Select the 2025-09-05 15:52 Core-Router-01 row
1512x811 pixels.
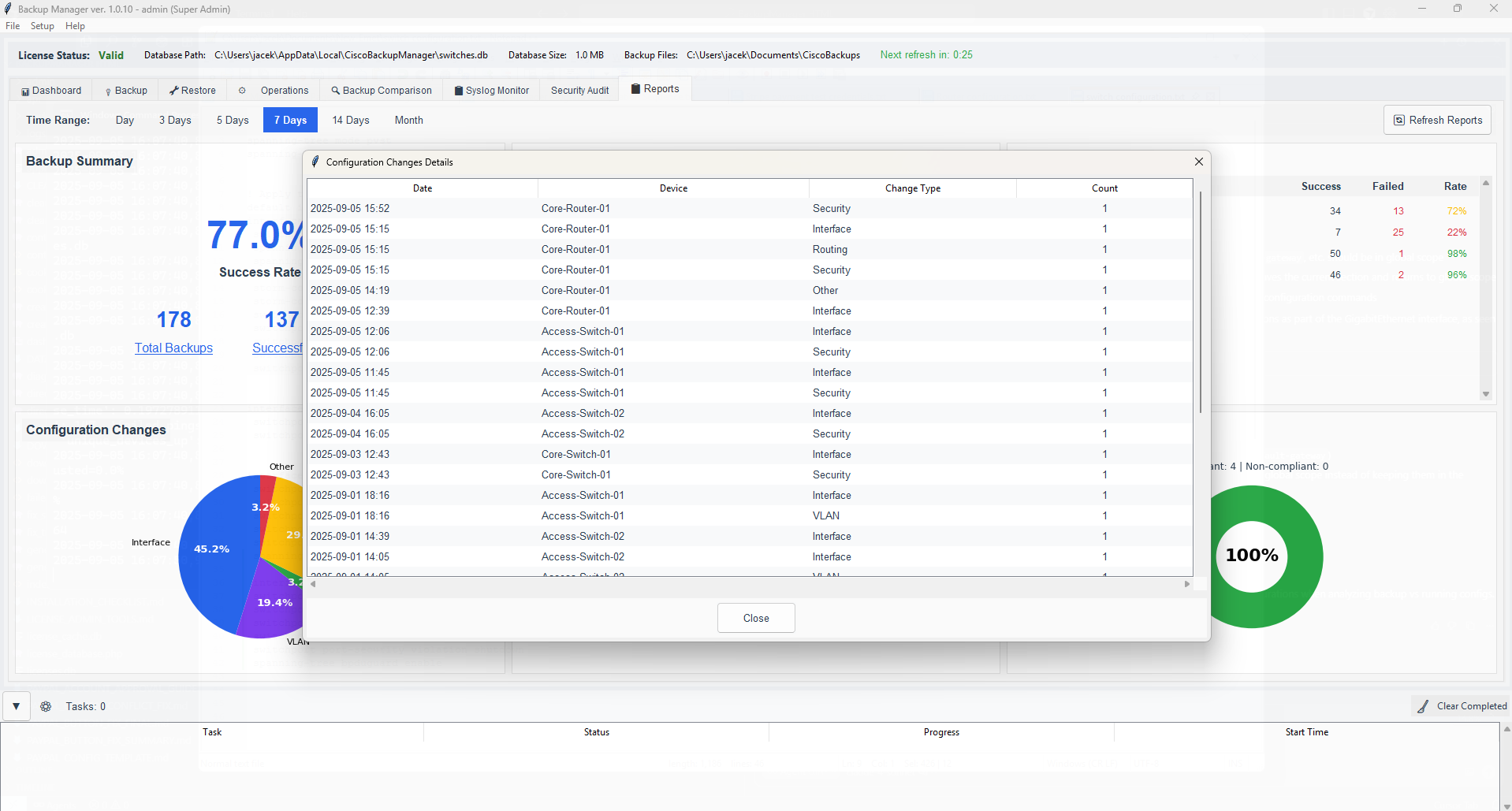tap(750, 208)
